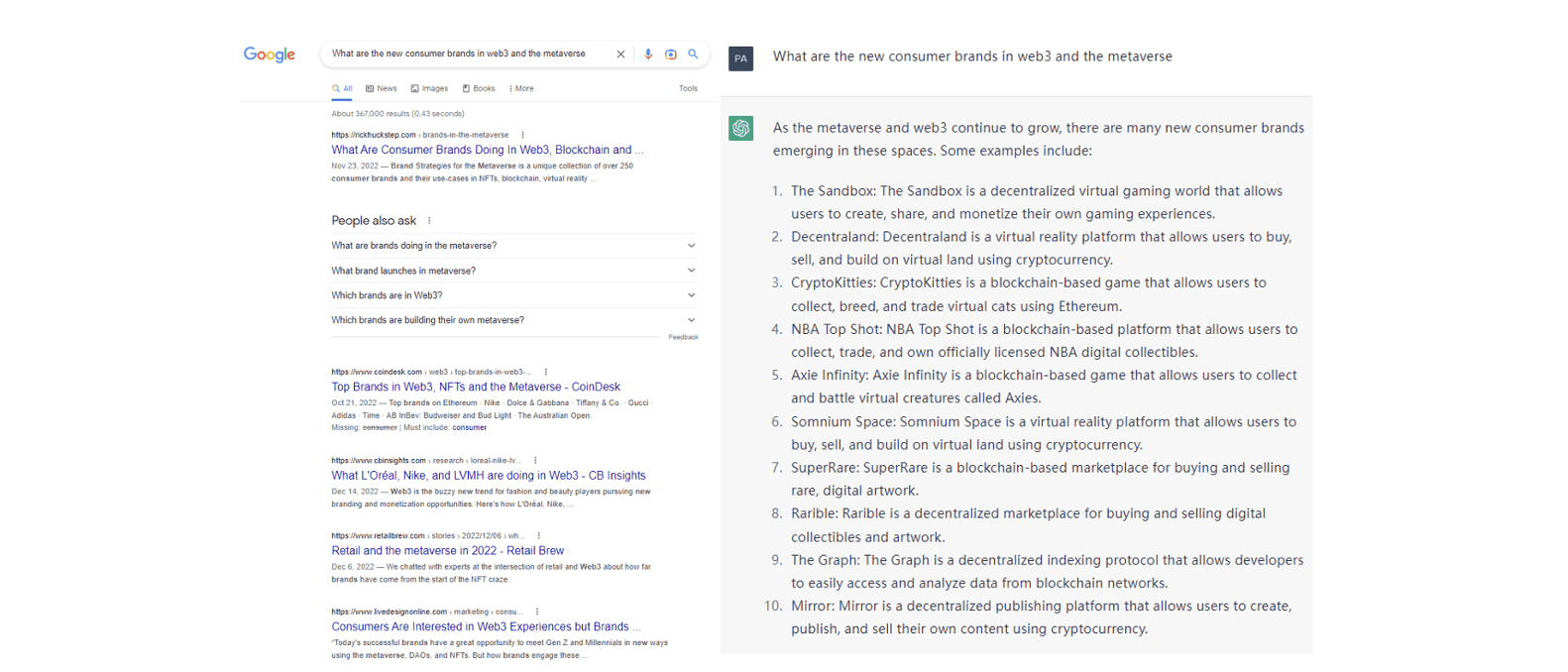The image size is (1568, 672).
Task: Open options menu beside cbinsights.com result
Action: click(x=535, y=460)
